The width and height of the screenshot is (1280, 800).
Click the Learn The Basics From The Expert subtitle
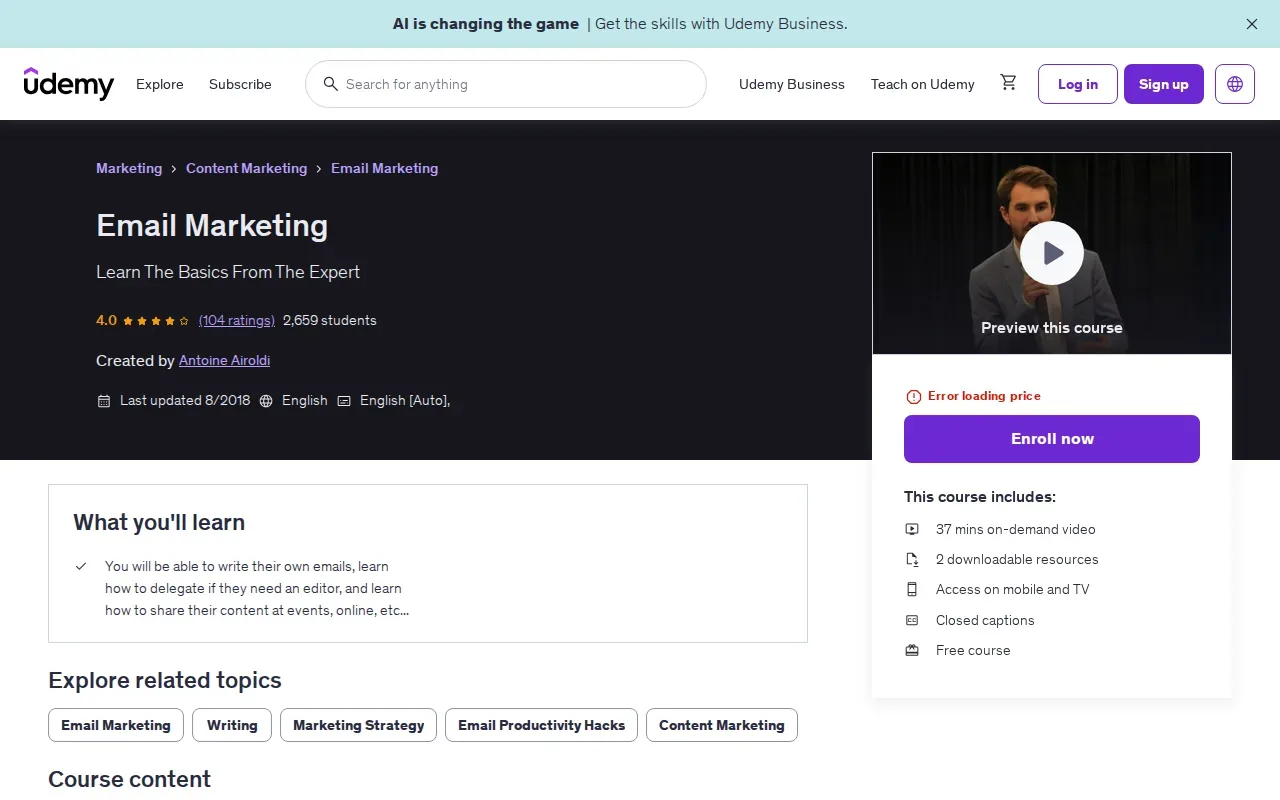[x=228, y=272]
